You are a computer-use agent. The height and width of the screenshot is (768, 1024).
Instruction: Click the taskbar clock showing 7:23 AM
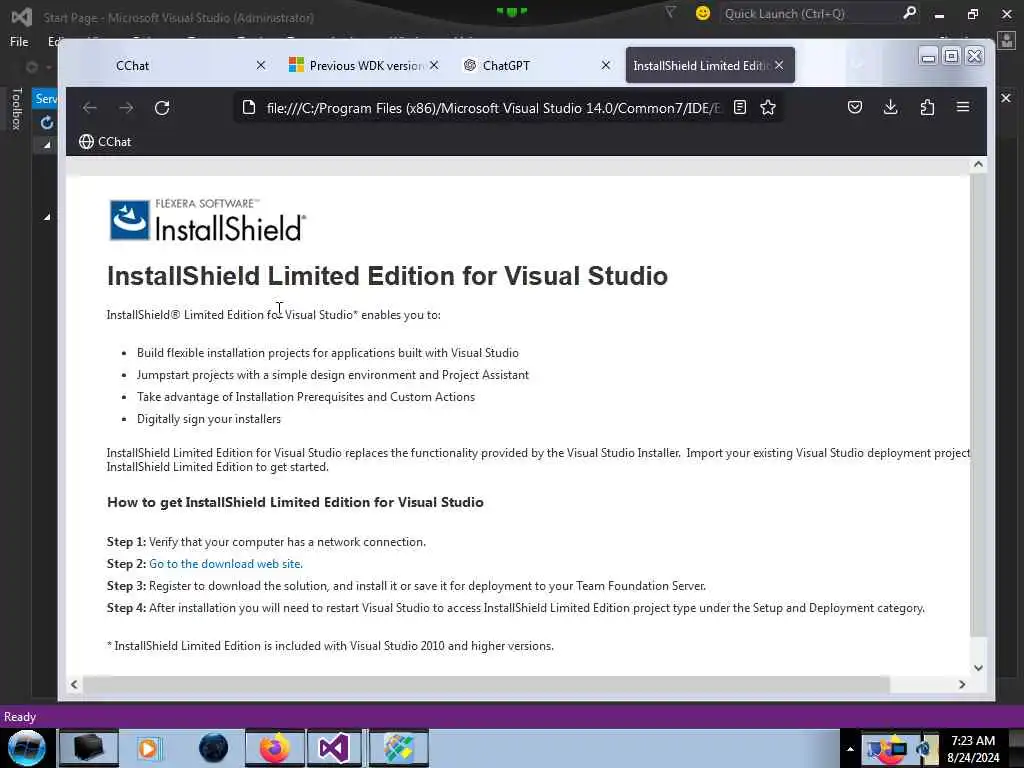973,748
